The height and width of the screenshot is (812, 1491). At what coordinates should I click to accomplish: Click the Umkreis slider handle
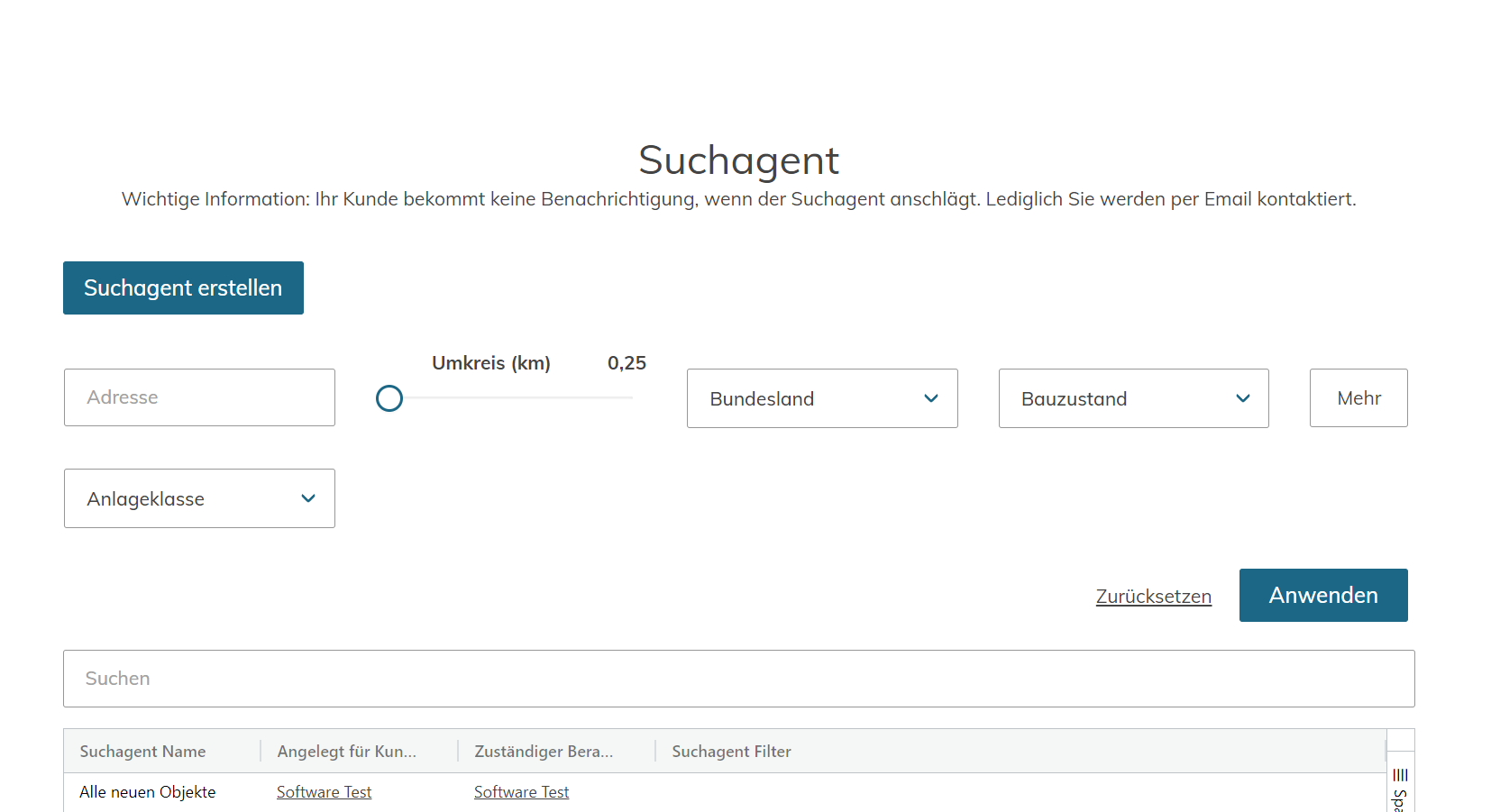click(x=389, y=398)
